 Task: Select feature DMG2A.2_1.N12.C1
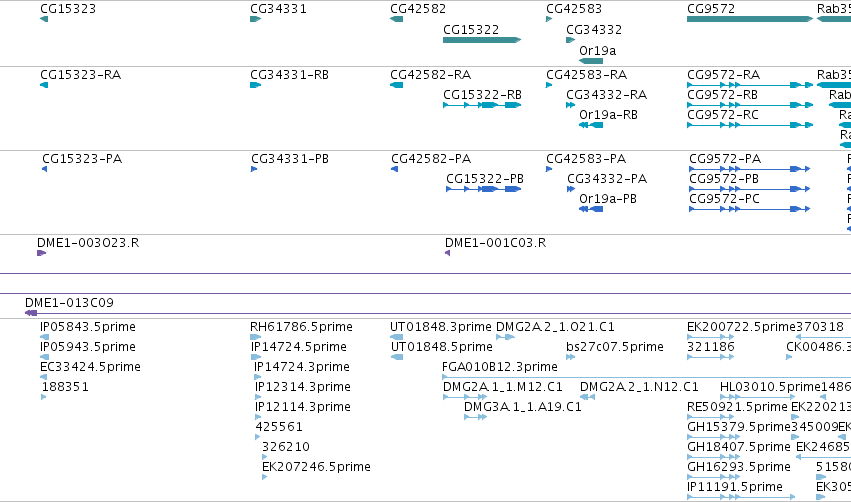(x=639, y=387)
